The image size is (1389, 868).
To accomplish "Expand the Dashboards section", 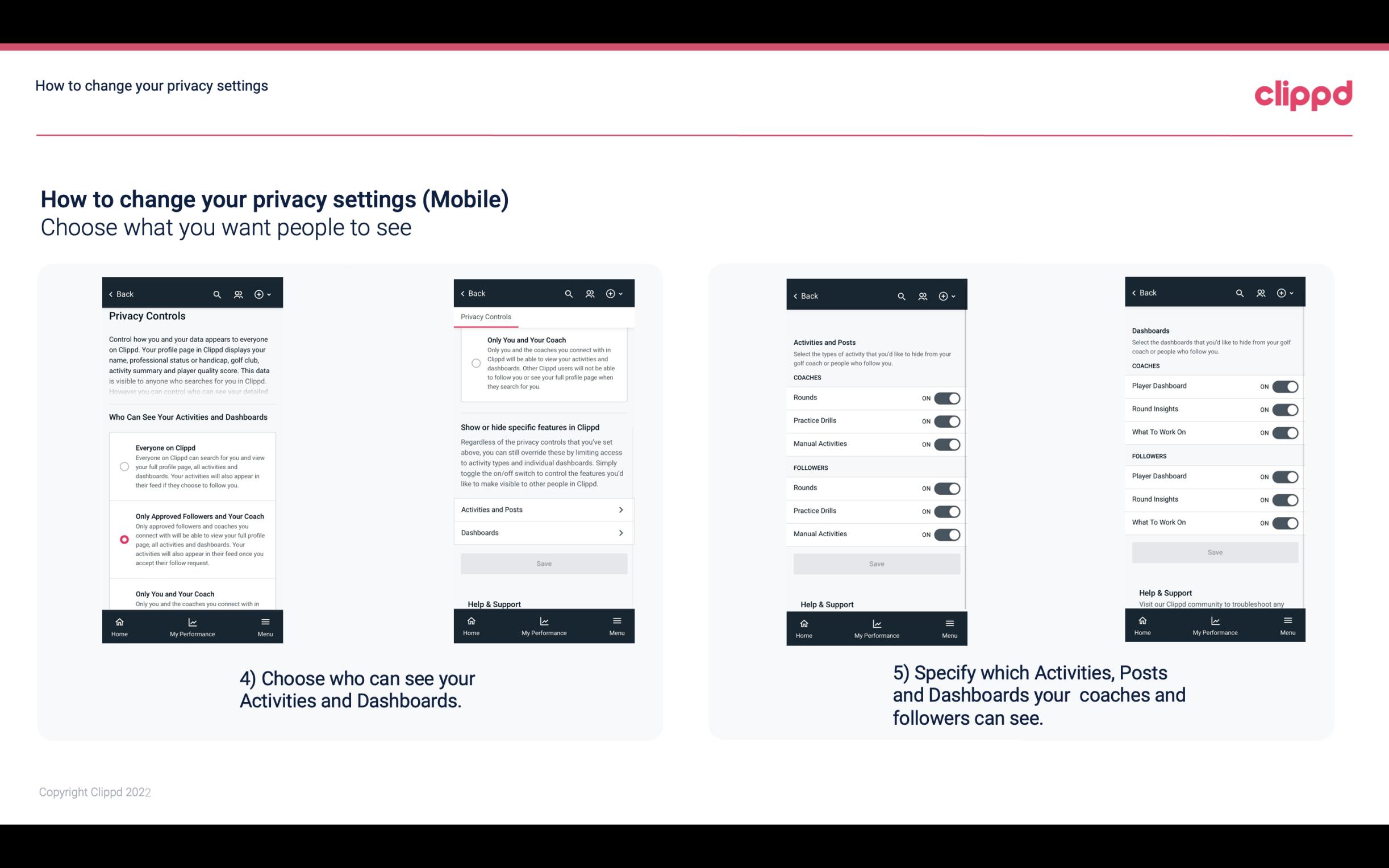I will (x=543, y=532).
